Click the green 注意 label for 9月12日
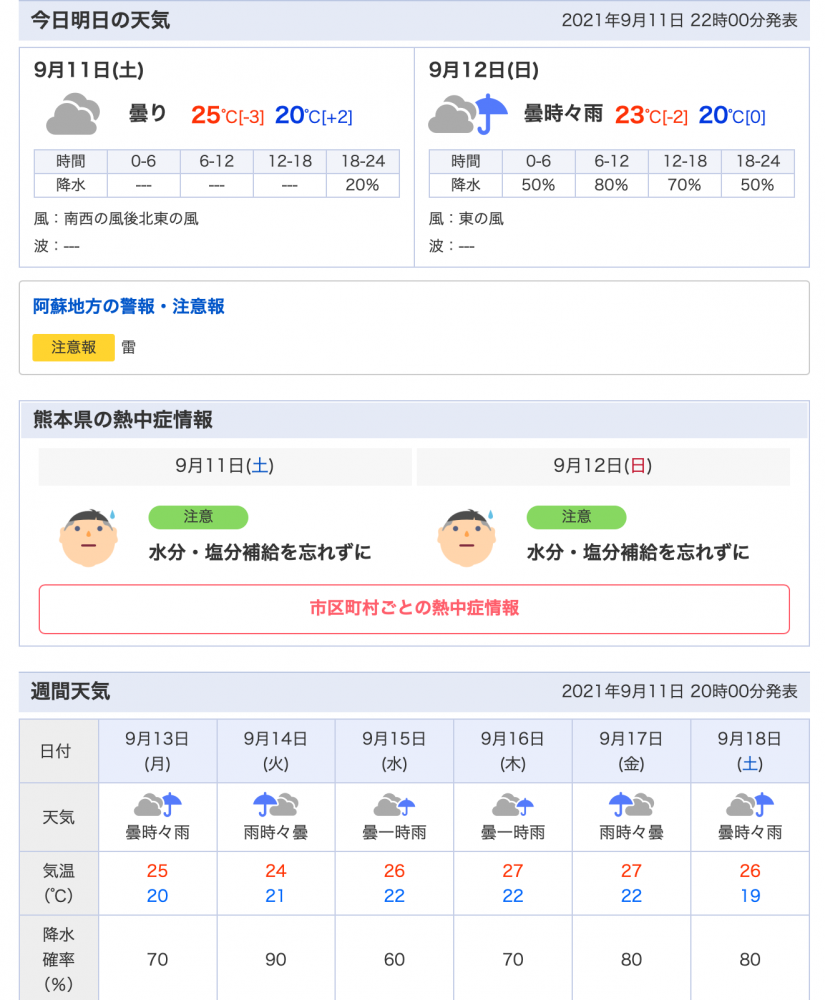 [x=576, y=517]
